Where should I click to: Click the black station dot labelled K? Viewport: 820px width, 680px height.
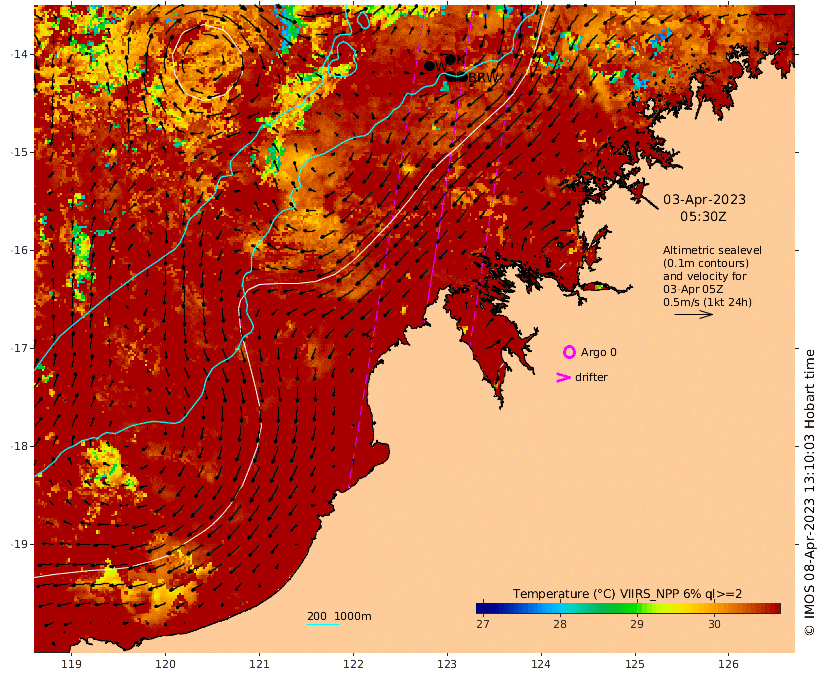coord(450,60)
